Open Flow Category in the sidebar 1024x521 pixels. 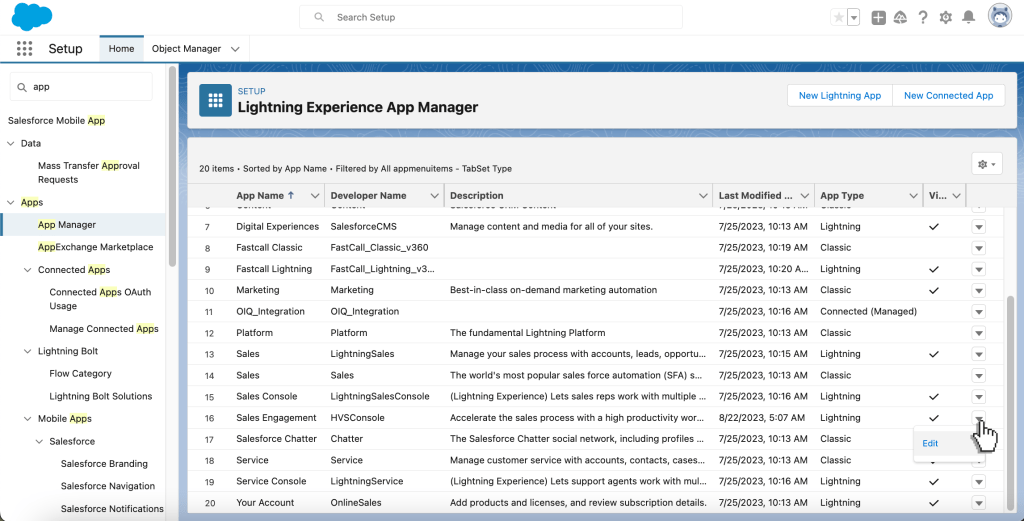(x=80, y=373)
